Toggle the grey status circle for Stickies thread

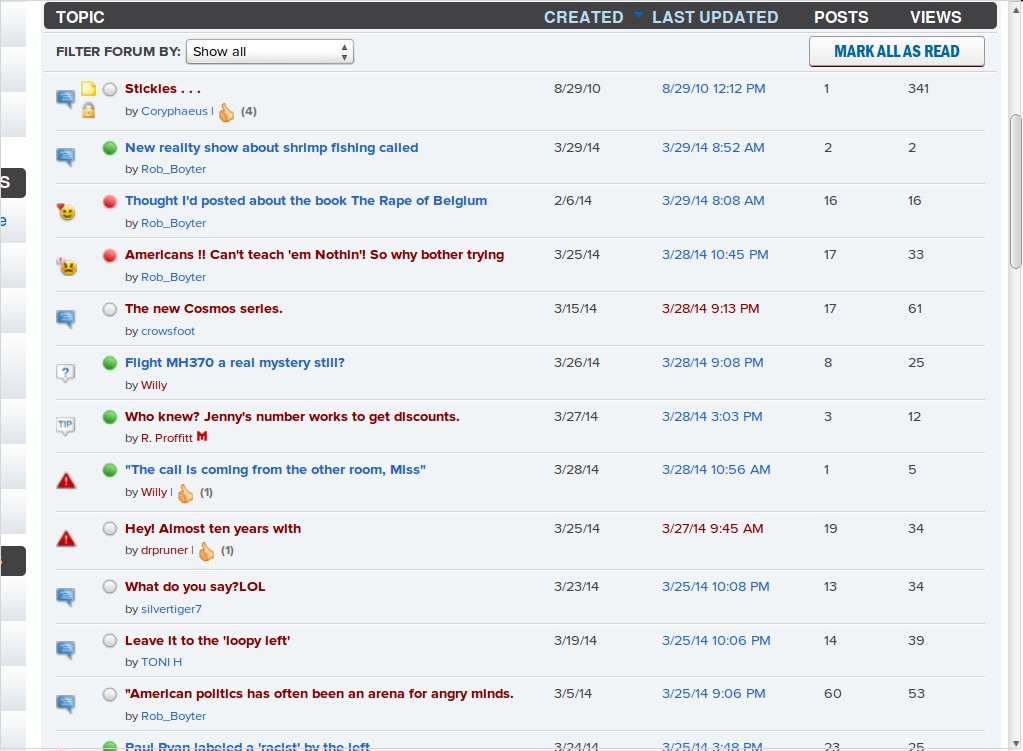click(x=110, y=89)
